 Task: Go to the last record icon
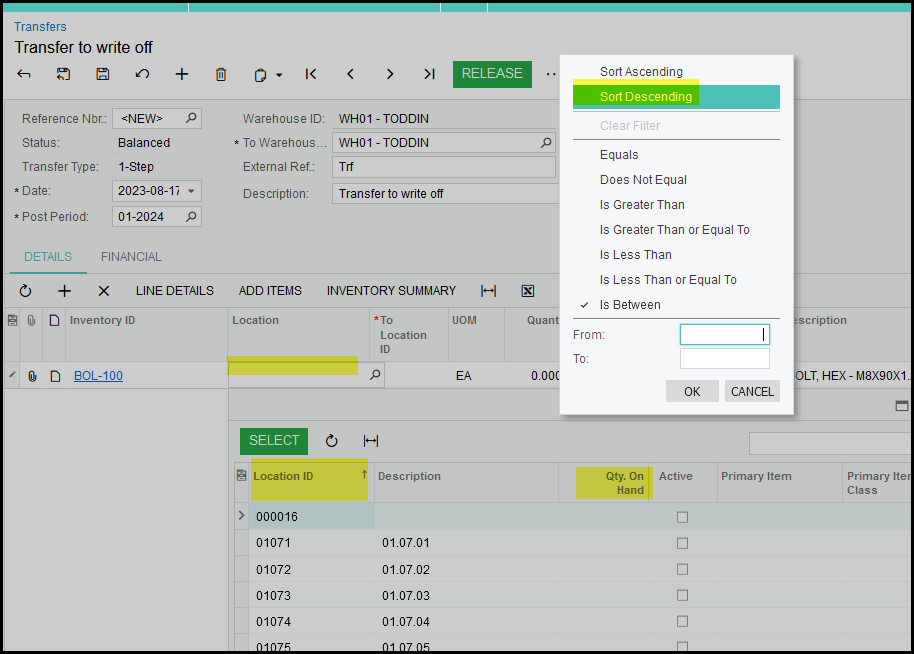point(429,74)
